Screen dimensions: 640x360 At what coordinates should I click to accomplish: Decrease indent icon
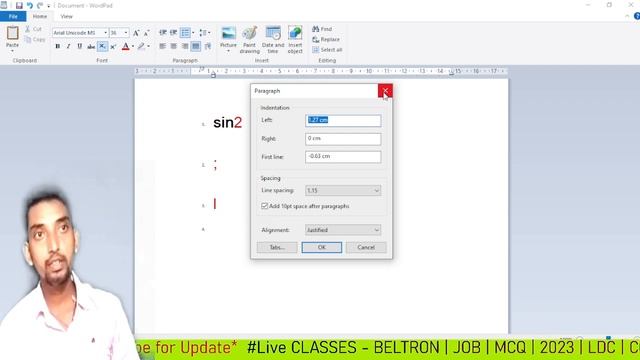[x=163, y=32]
